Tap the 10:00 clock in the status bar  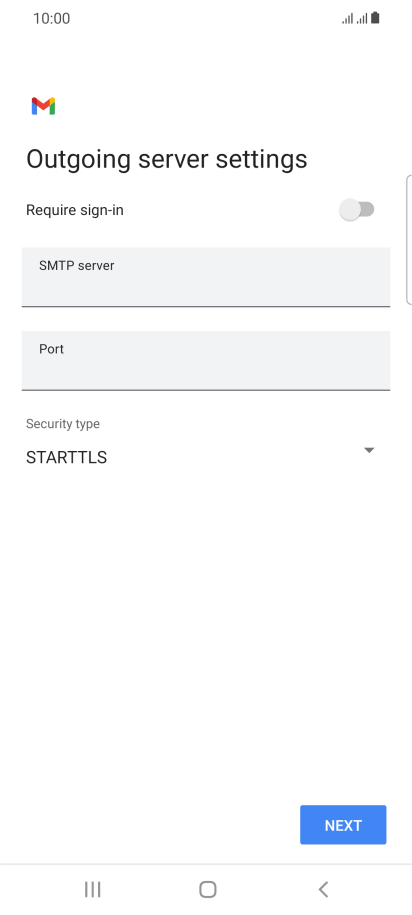(51, 19)
